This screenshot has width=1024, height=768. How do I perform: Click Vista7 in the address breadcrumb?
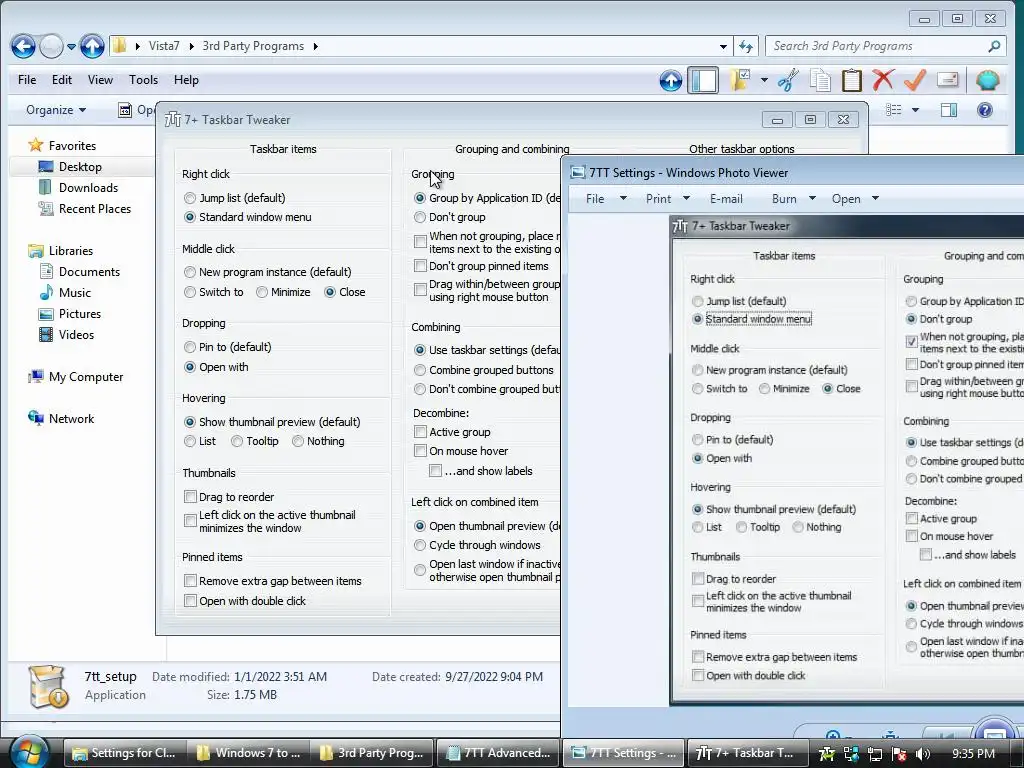click(x=164, y=46)
